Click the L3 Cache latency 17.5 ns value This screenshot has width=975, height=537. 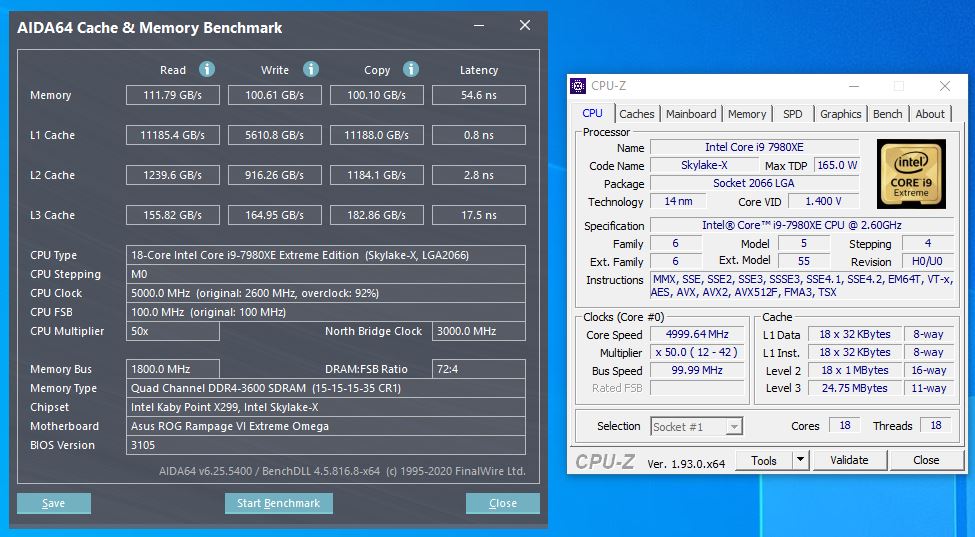point(479,215)
